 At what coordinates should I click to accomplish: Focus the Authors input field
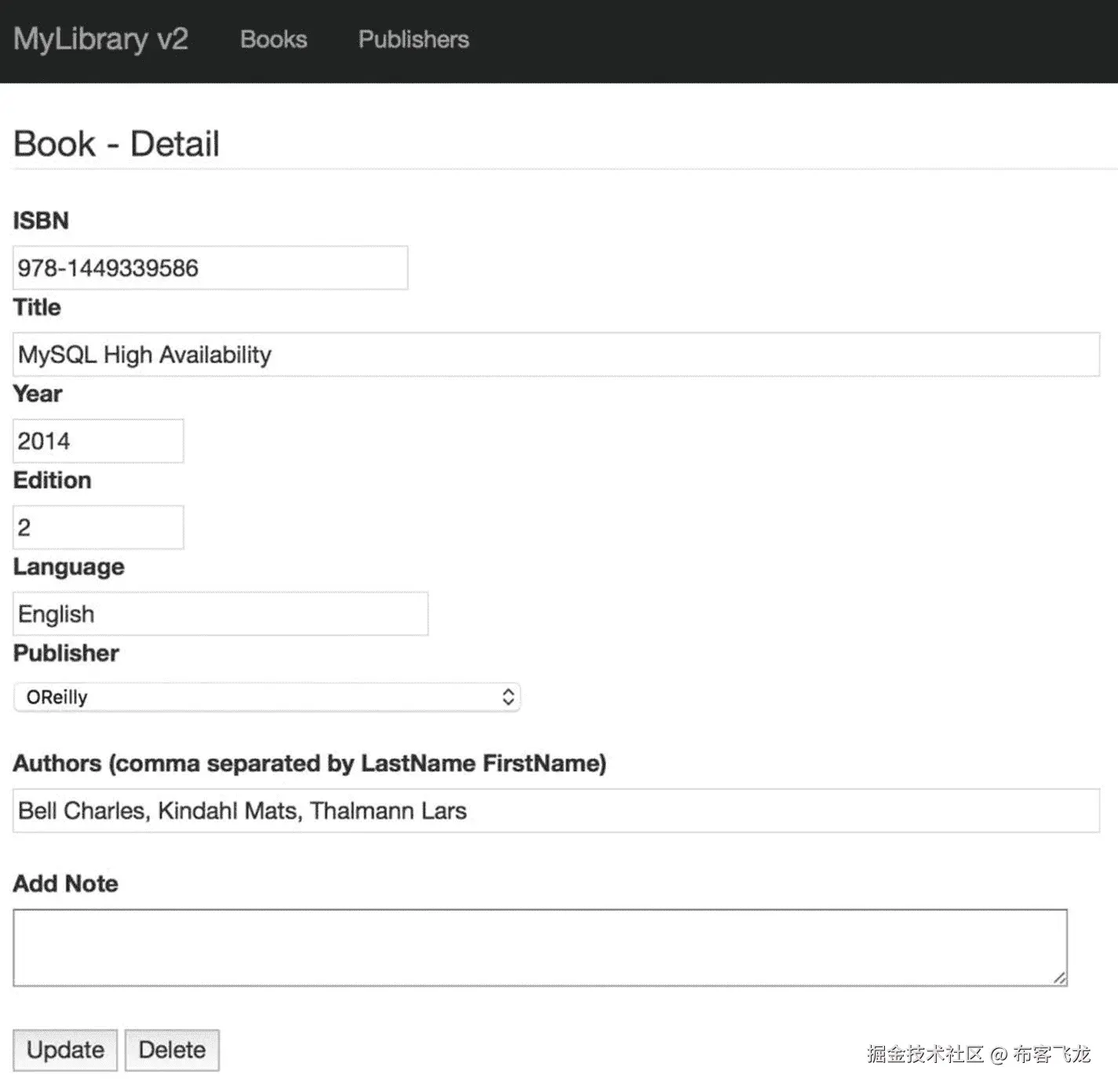tap(555, 810)
